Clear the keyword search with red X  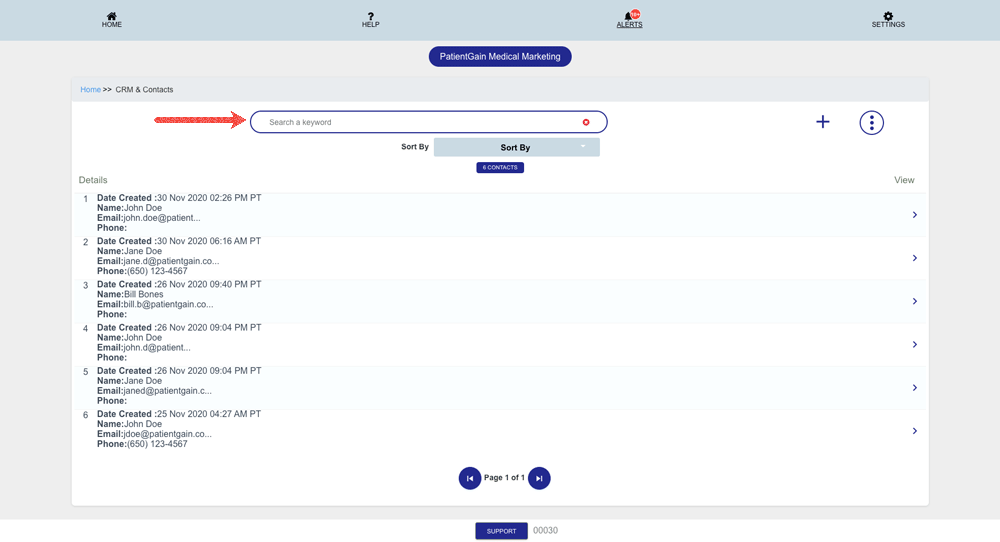point(586,122)
